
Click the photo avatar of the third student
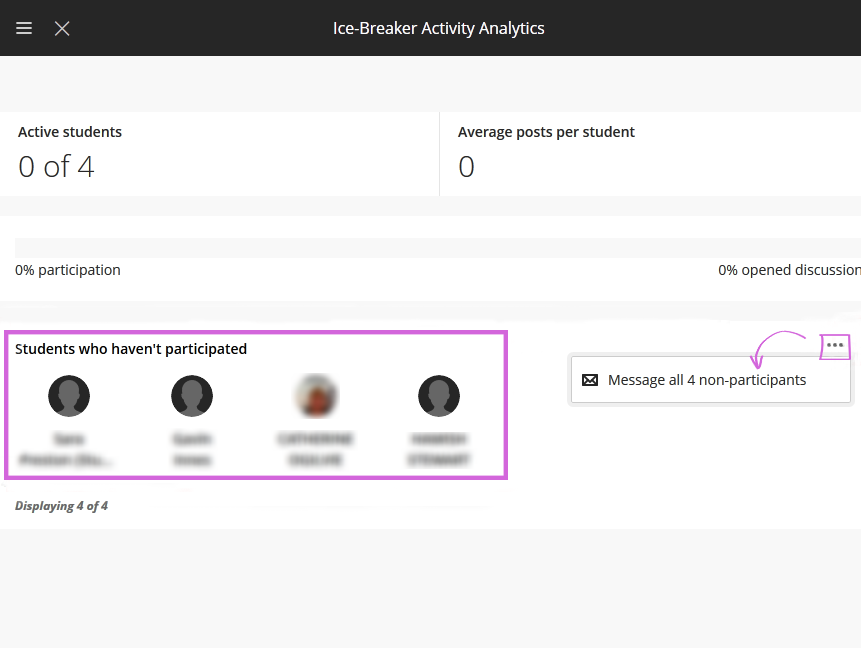point(315,396)
